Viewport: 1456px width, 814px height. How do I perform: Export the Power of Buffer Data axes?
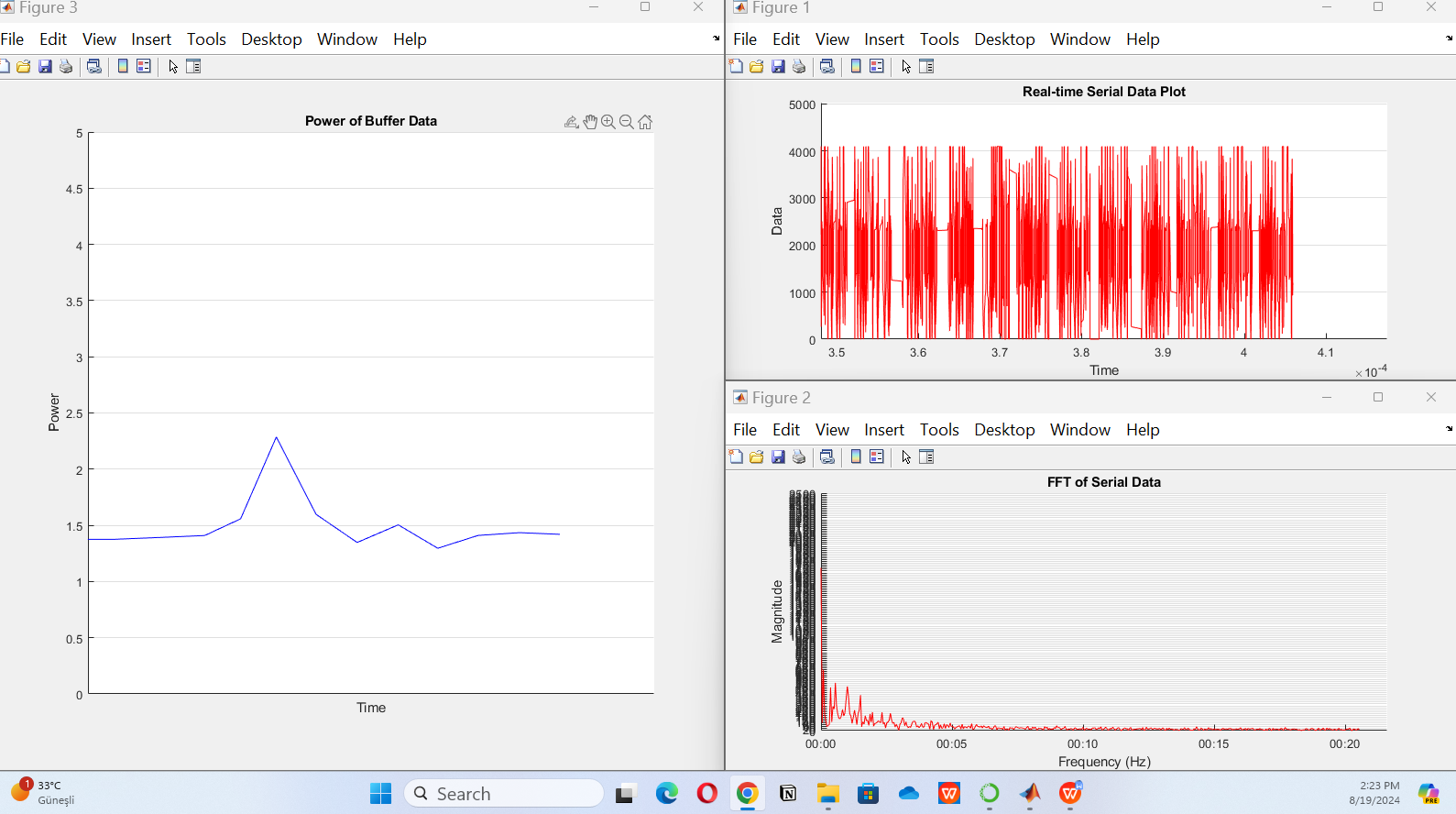pos(571,122)
